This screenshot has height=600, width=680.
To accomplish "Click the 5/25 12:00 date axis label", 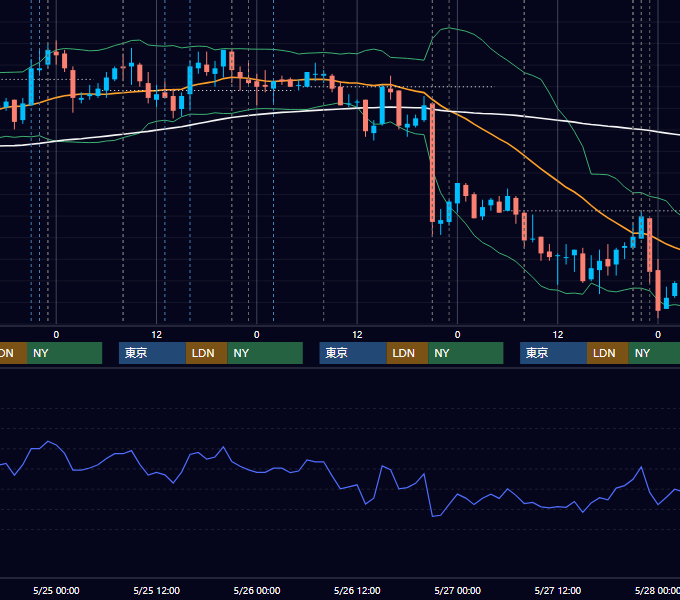I will coord(157,590).
